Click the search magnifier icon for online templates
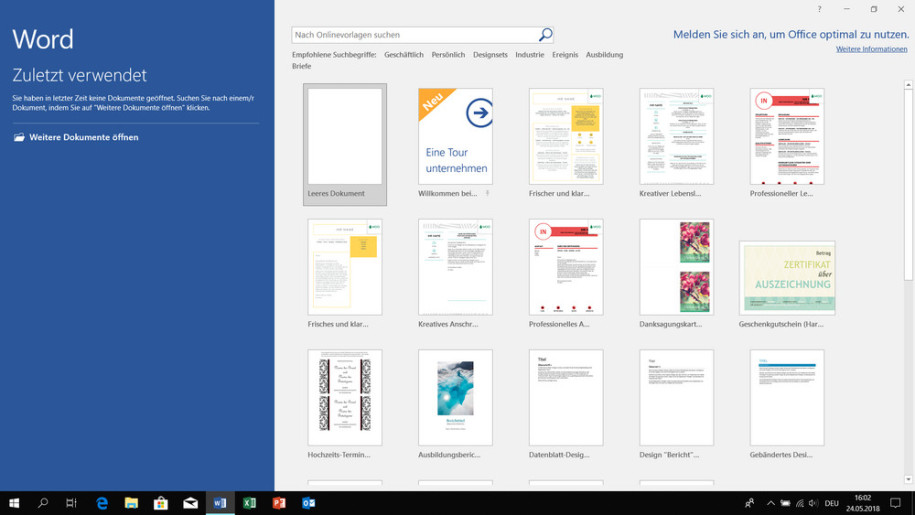 [545, 34]
